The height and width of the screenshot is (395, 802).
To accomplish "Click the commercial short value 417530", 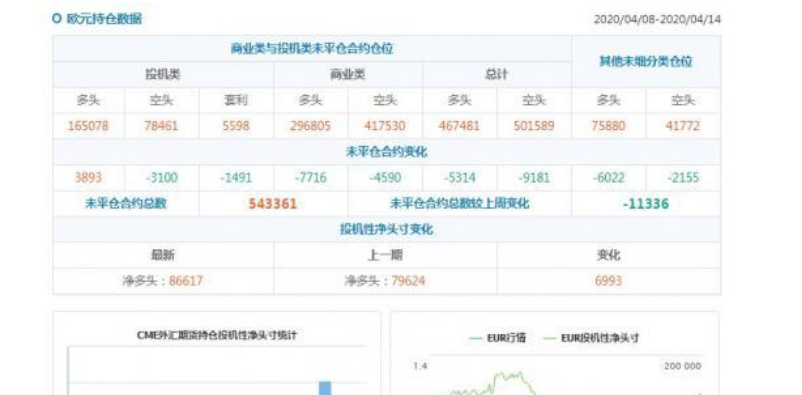I will (385, 126).
